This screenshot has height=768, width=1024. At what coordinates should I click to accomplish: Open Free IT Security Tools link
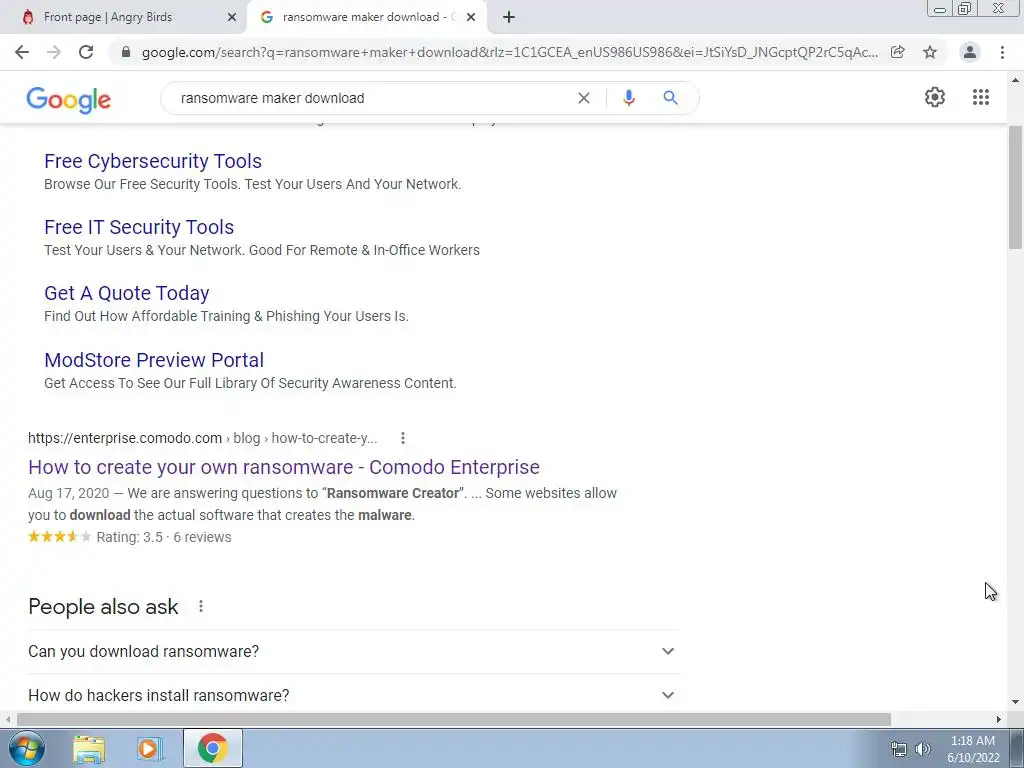pos(139,227)
